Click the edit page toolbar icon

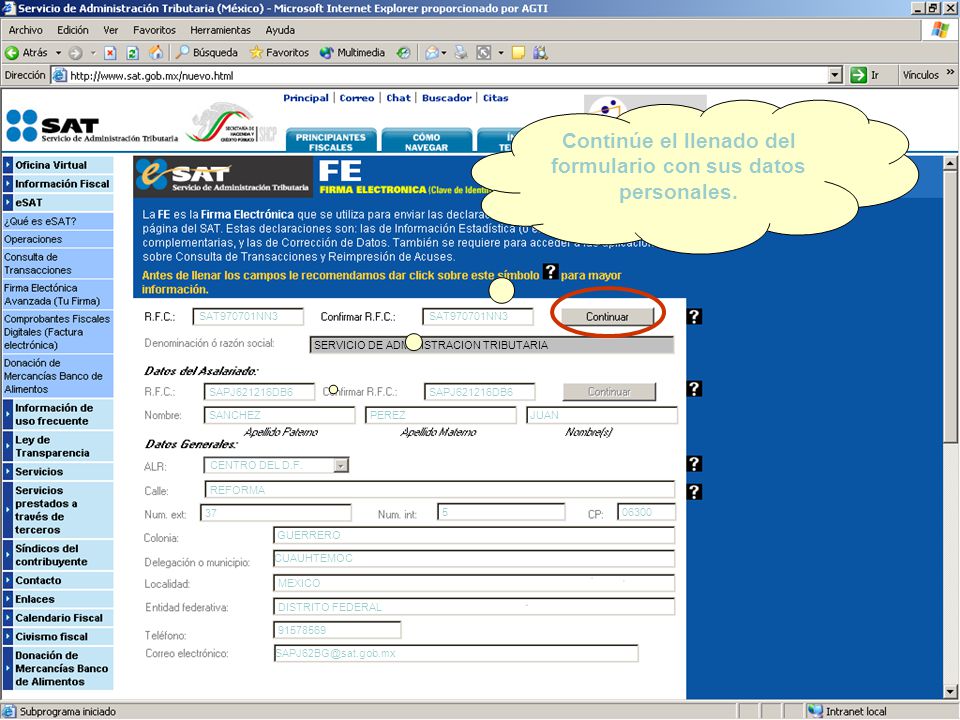coord(484,53)
